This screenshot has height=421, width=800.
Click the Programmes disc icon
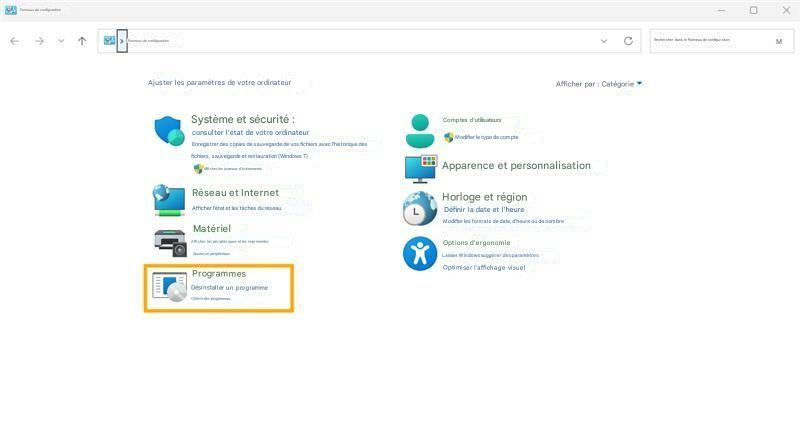[169, 287]
